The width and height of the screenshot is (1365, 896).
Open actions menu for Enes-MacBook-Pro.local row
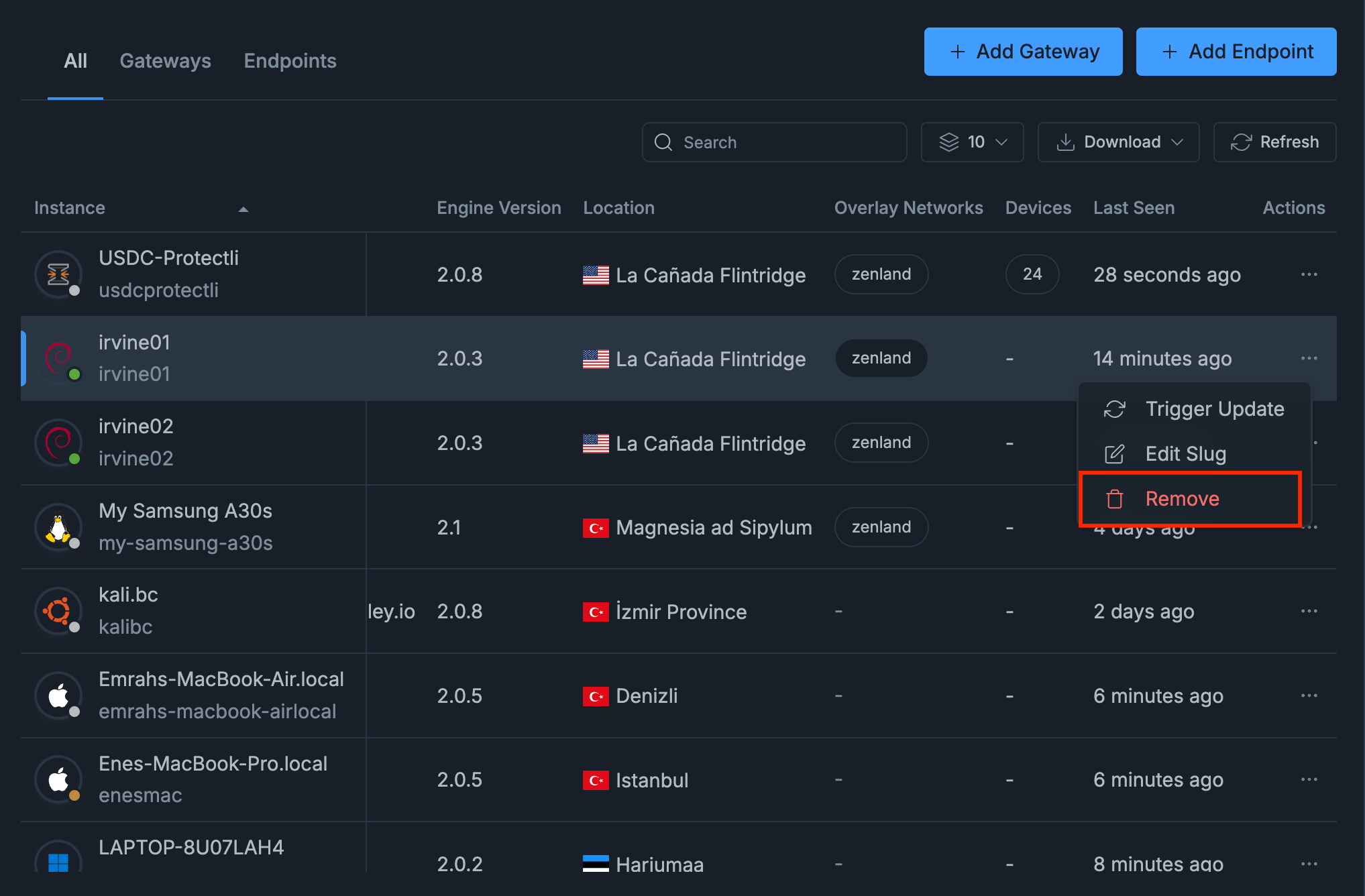(1309, 779)
